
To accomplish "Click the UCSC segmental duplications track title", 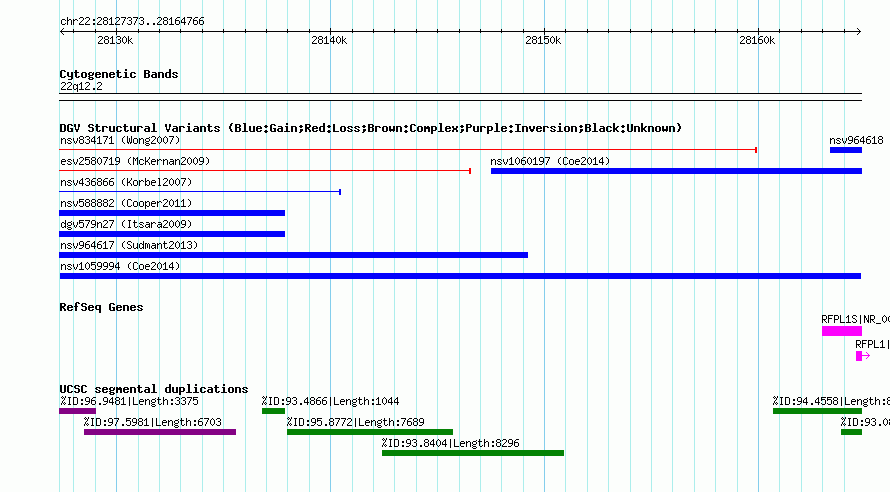I will pyautogui.click(x=154, y=389).
